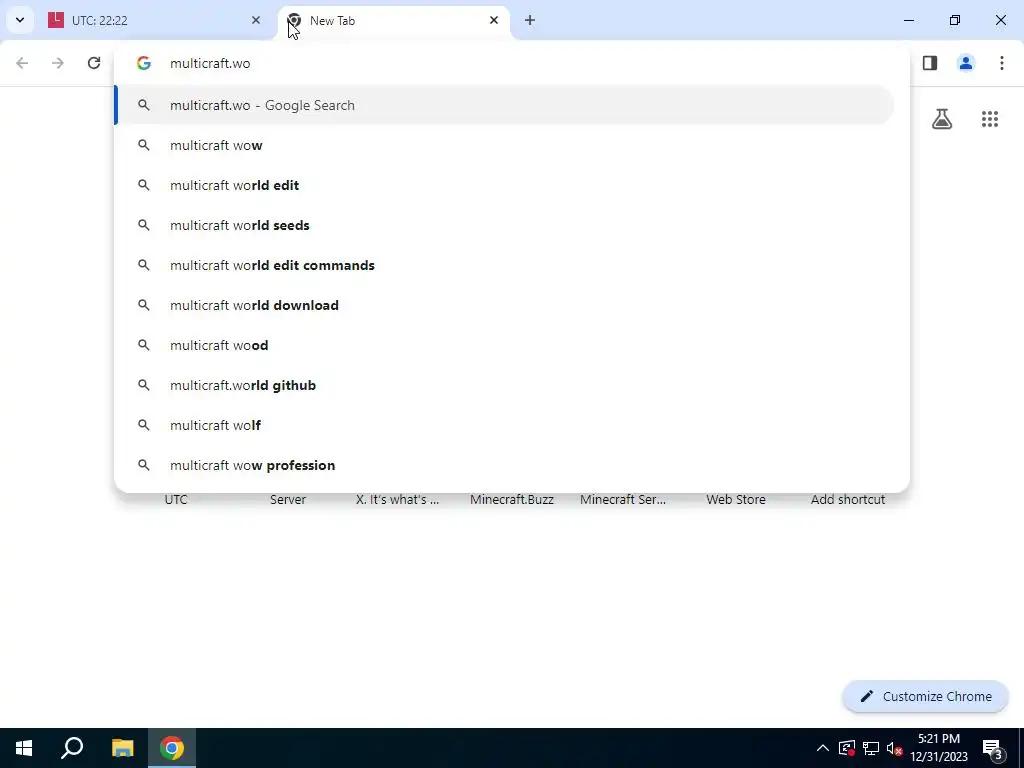Choose suggestion multicraft wood
Image resolution: width=1024 pixels, height=768 pixels.
point(504,345)
